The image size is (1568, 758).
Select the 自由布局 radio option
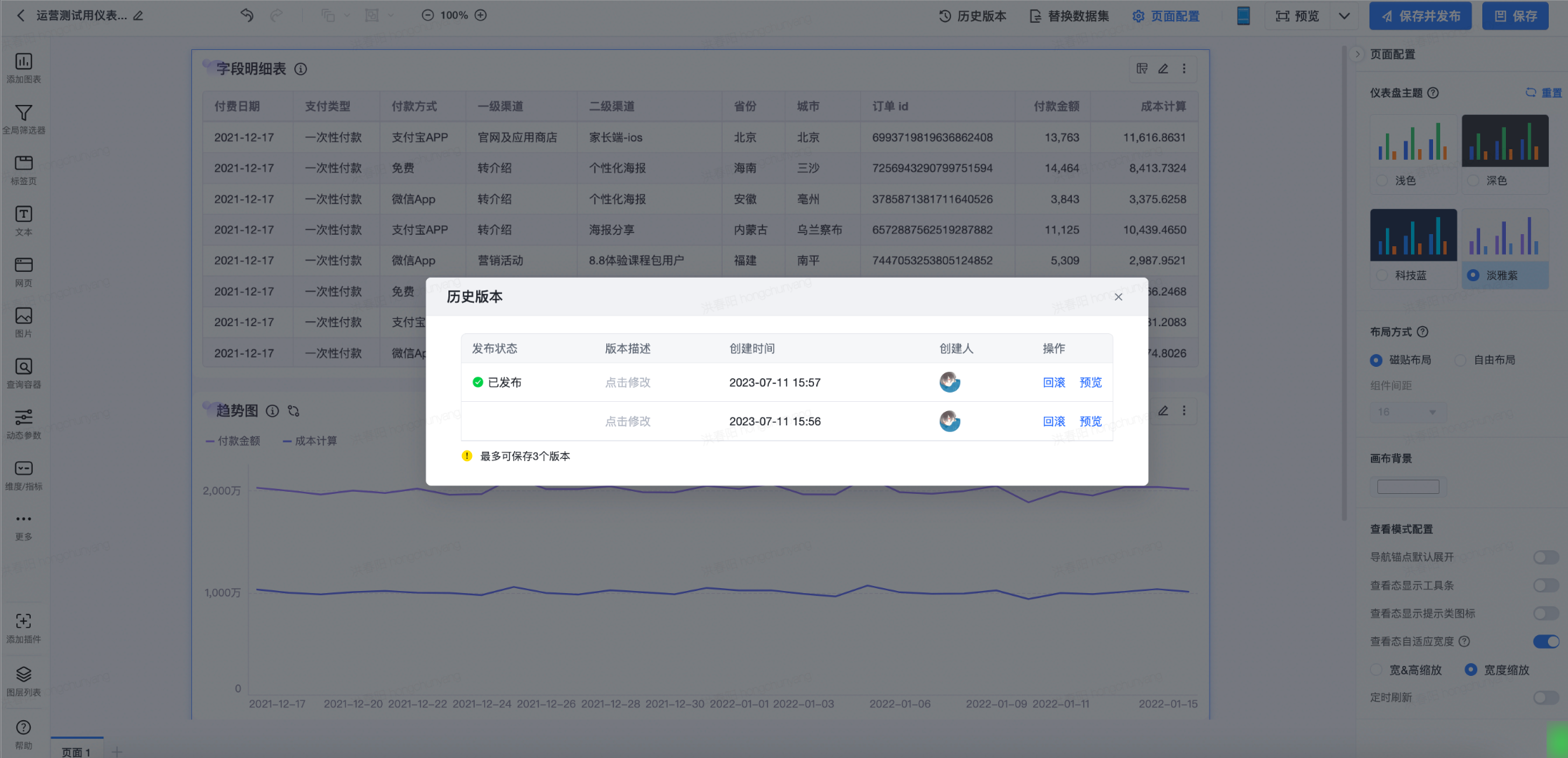1461,360
